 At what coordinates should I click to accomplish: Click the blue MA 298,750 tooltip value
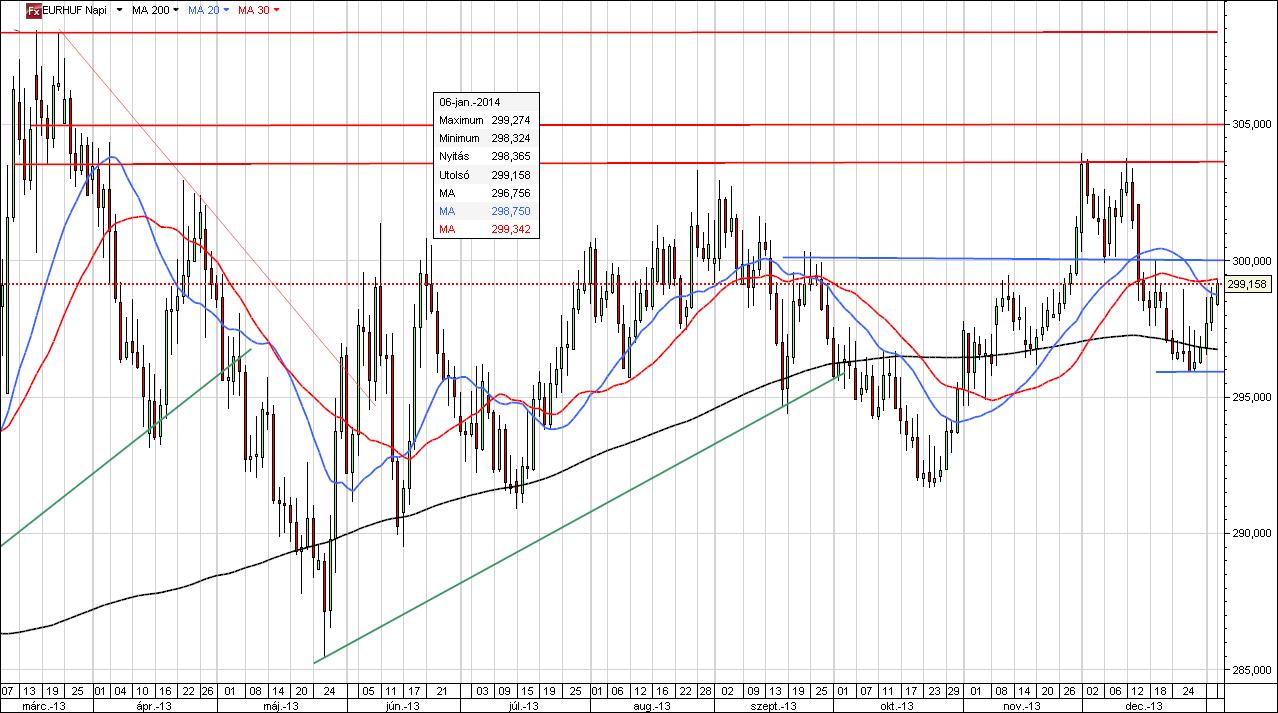click(x=511, y=212)
